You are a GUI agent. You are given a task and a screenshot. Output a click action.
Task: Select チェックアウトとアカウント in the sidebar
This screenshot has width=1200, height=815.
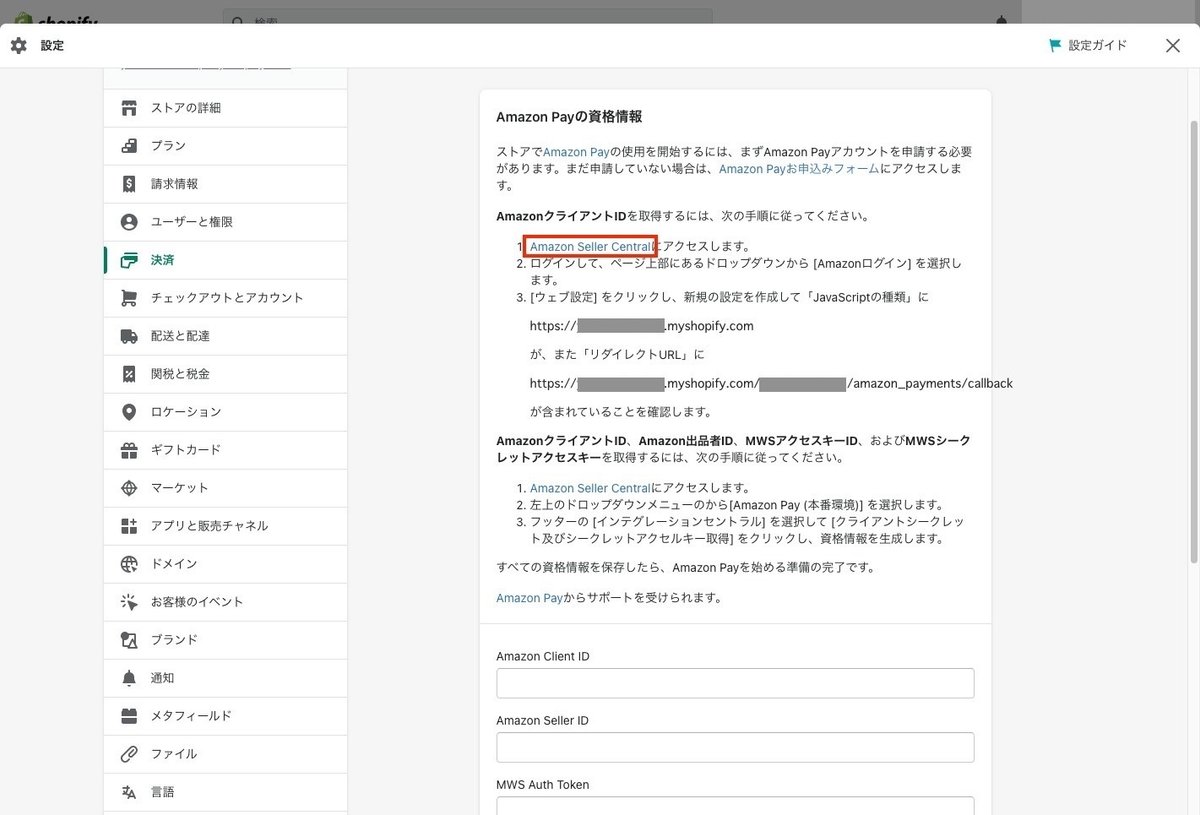225,298
